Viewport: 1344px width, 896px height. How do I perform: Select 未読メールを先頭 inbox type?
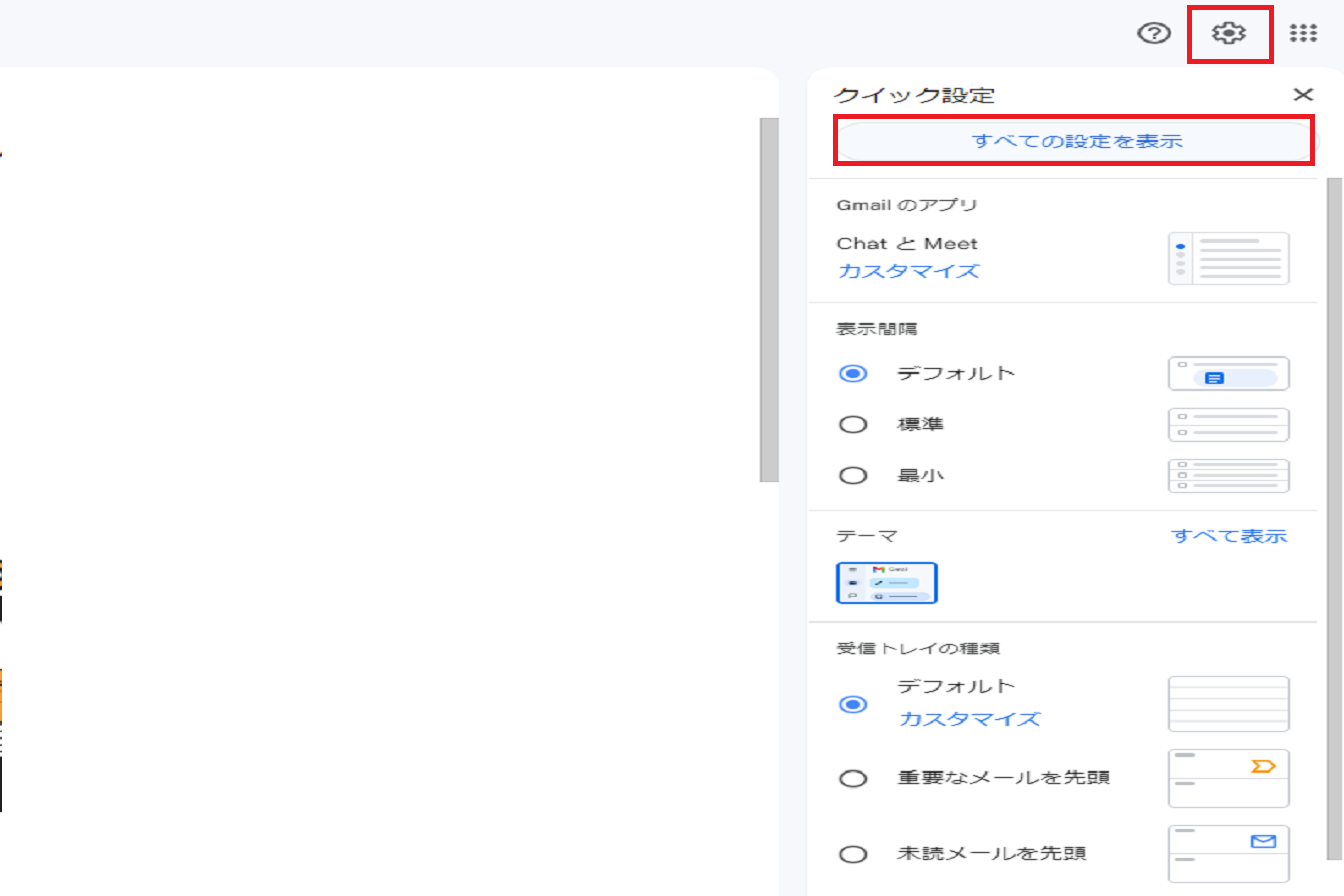(853, 854)
